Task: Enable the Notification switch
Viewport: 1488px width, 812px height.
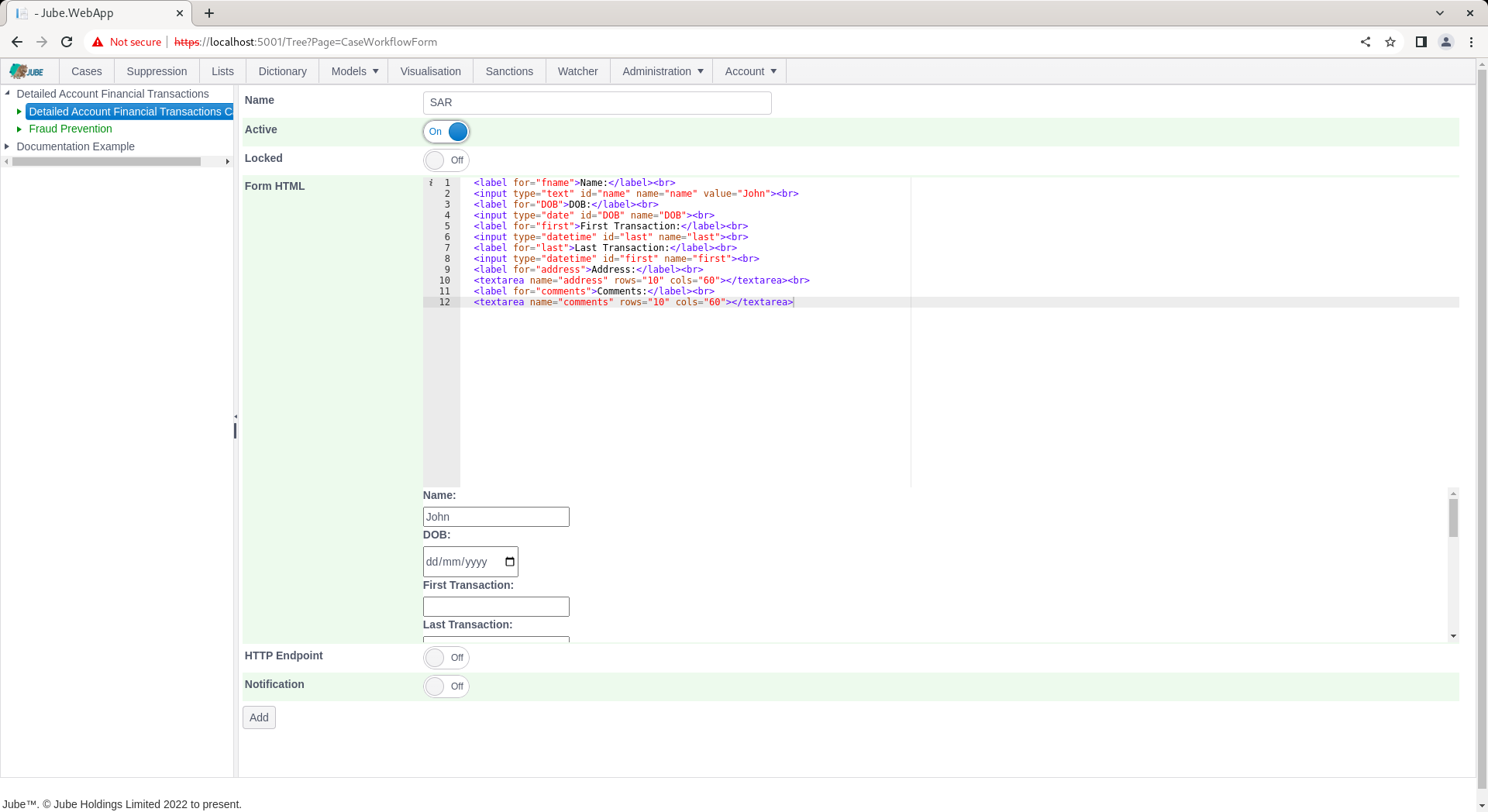Action: (446, 686)
